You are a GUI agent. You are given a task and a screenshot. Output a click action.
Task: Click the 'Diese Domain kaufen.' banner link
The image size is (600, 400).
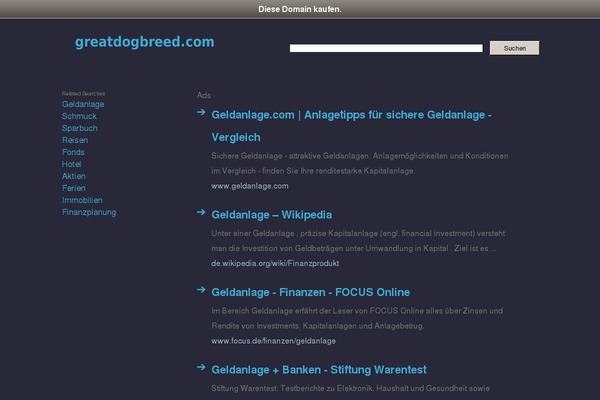point(300,9)
